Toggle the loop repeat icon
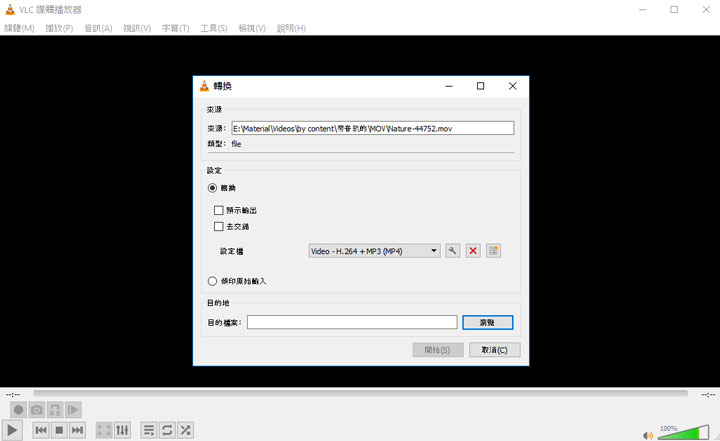Image resolution: width=720 pixels, height=441 pixels. coord(167,430)
